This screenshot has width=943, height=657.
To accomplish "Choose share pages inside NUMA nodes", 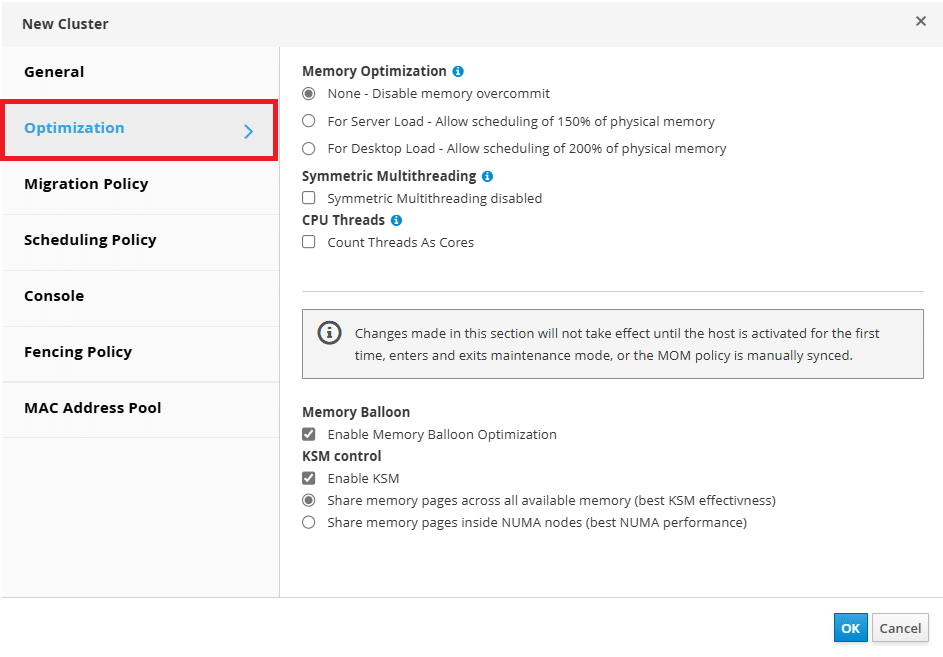I will 309,522.
